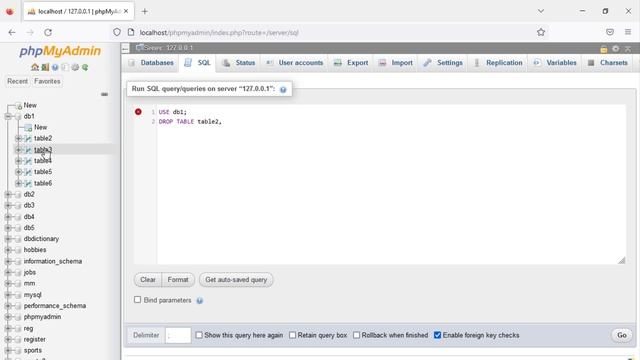
Task: Click Format button to format SQL
Action: (x=178, y=280)
